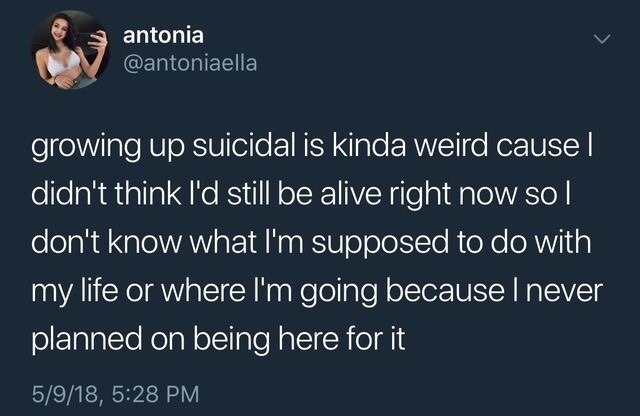This screenshot has height=416, width=640.
Task: Click the word 'supposed' in the tweet text
Action: tap(380, 244)
